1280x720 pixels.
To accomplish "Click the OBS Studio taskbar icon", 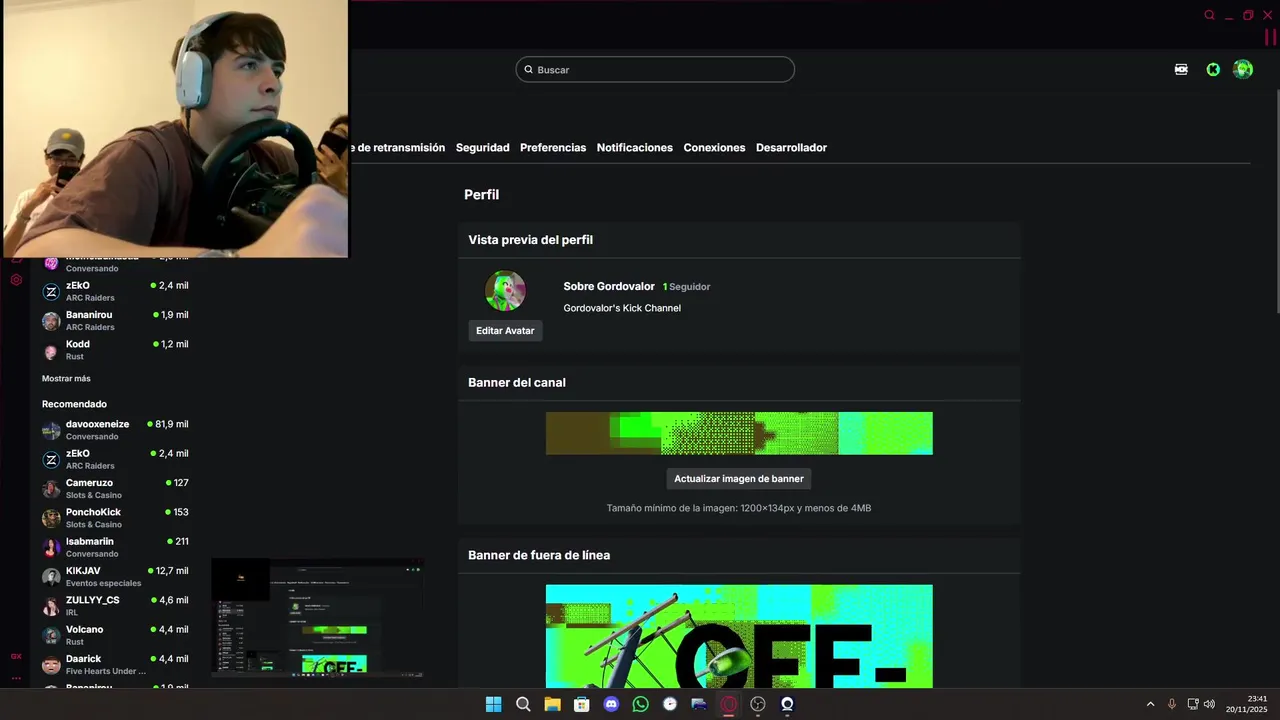I will point(758,704).
